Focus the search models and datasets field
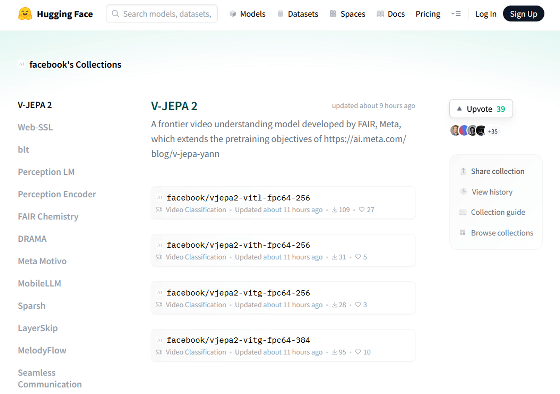The height and width of the screenshot is (394, 560). click(x=162, y=14)
